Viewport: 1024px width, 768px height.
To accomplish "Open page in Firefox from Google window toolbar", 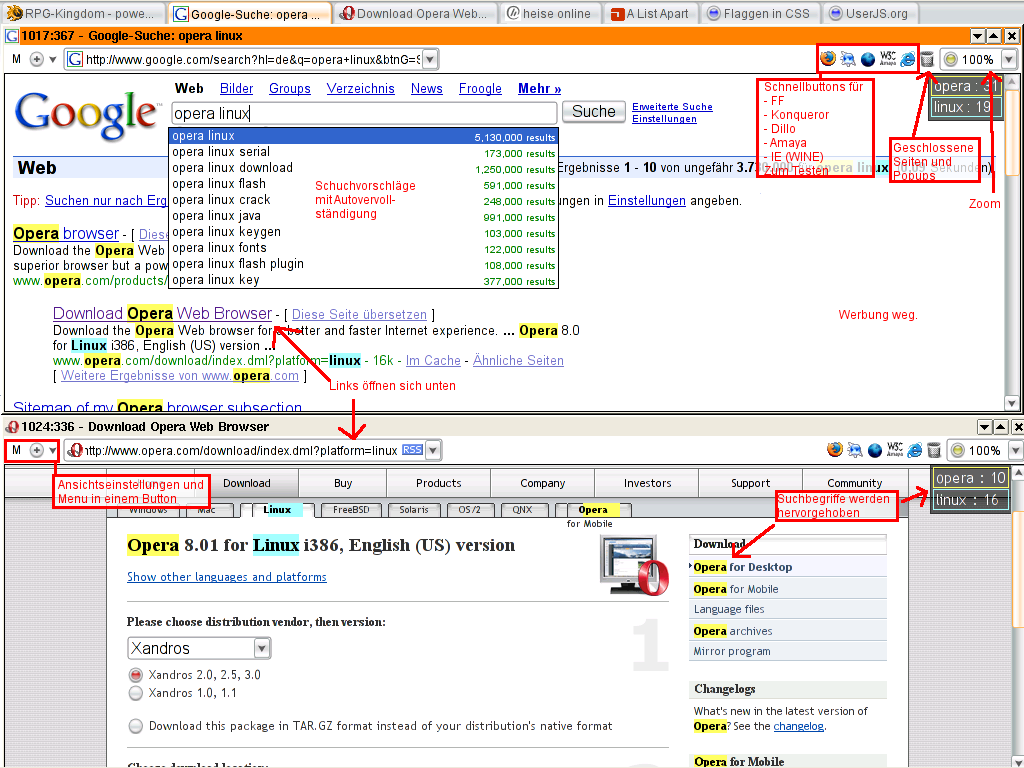I will (827, 59).
